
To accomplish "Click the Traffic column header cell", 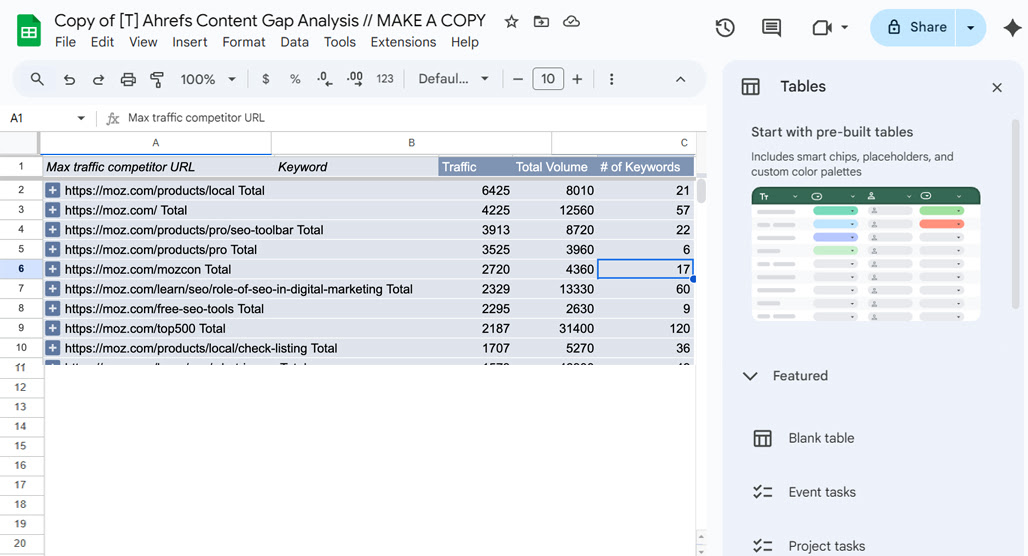I will pos(473,167).
